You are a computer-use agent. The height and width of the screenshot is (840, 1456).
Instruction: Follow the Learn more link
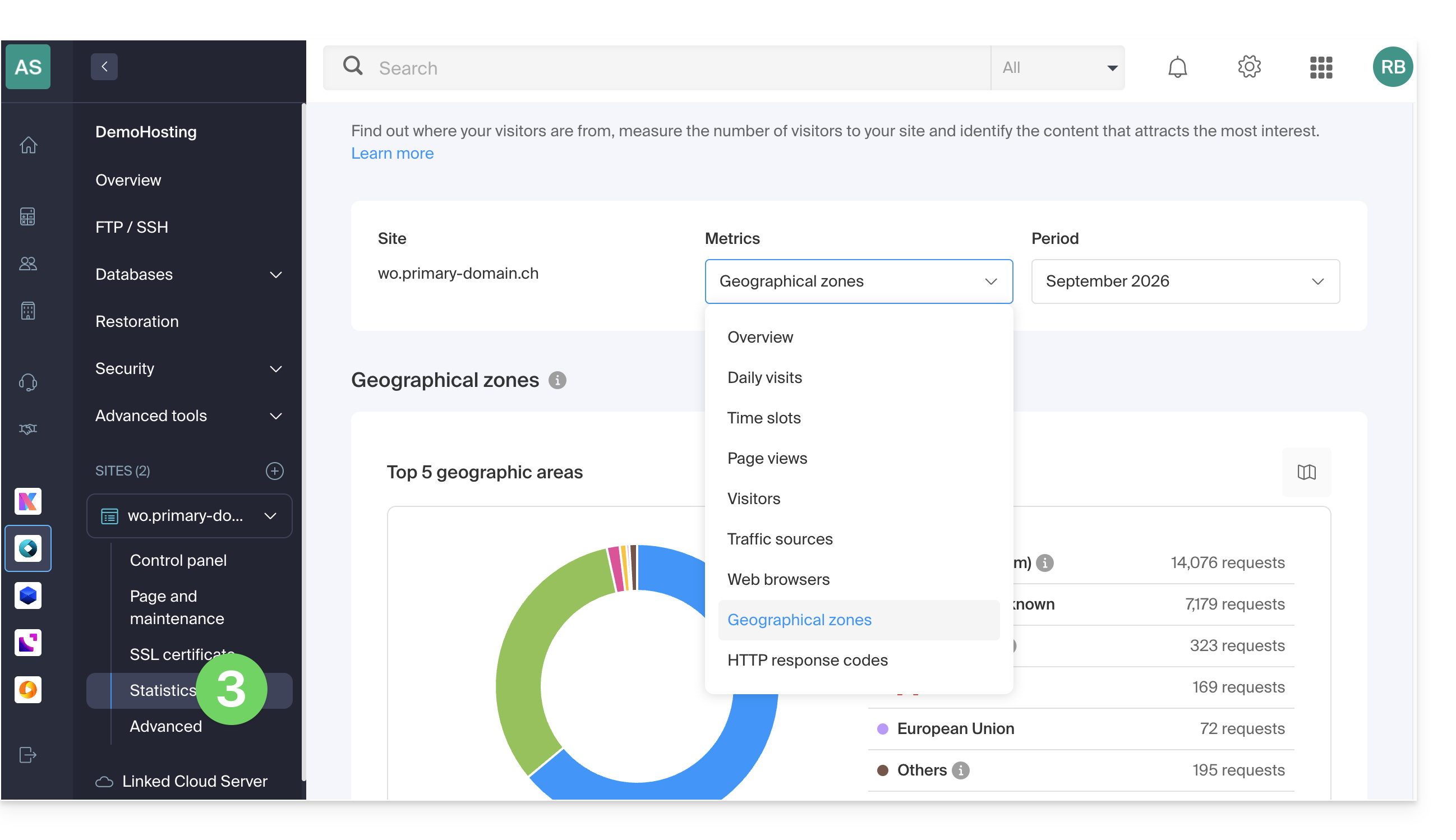coord(392,153)
